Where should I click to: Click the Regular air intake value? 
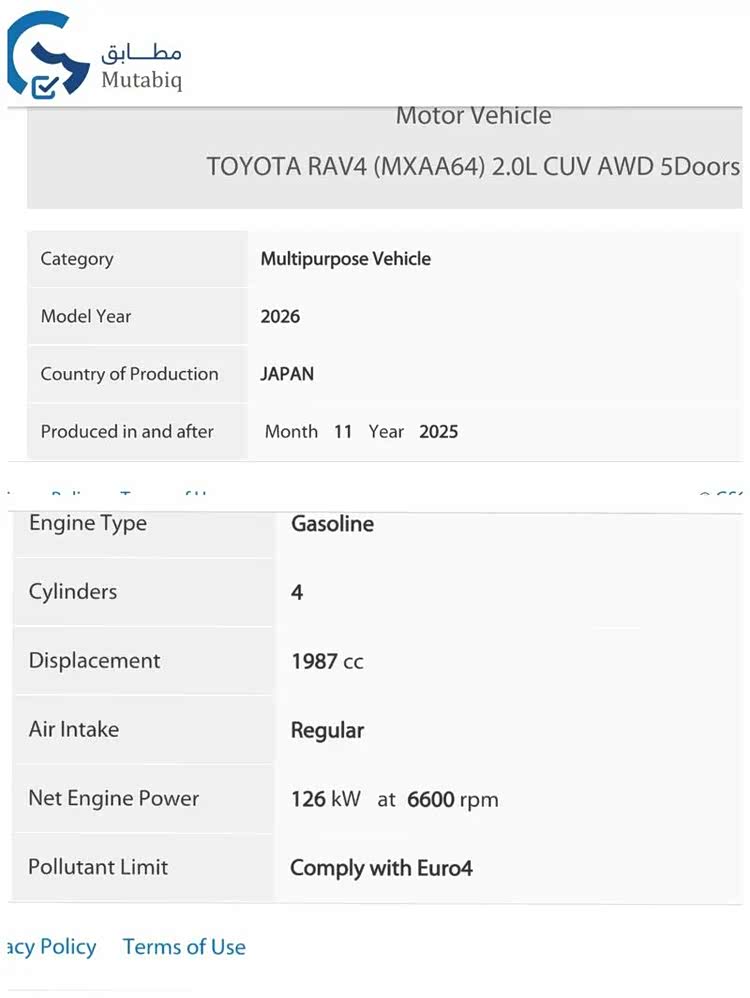point(327,730)
